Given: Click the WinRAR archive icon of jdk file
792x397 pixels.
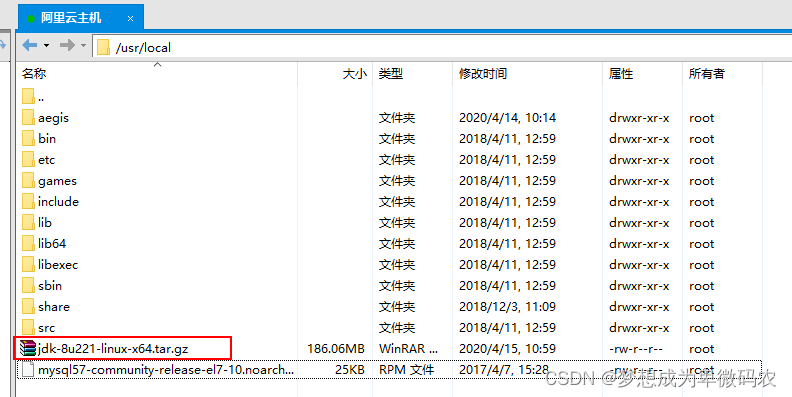Looking at the screenshot, I should coord(28,349).
